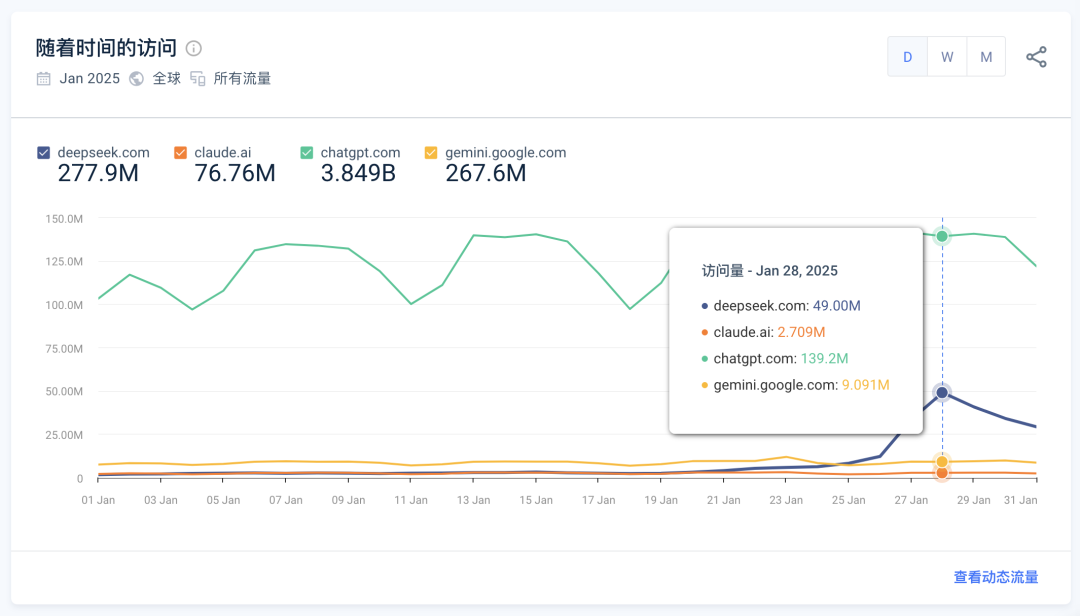Click the yellow gemini data point on Jan 28
The width and height of the screenshot is (1080, 616).
(x=942, y=462)
